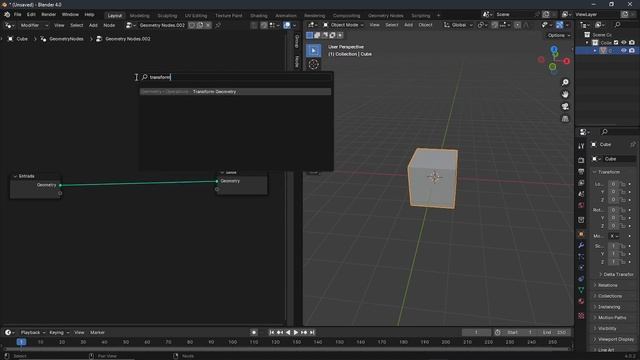Open the Render properties tab

pyautogui.click(x=581, y=160)
